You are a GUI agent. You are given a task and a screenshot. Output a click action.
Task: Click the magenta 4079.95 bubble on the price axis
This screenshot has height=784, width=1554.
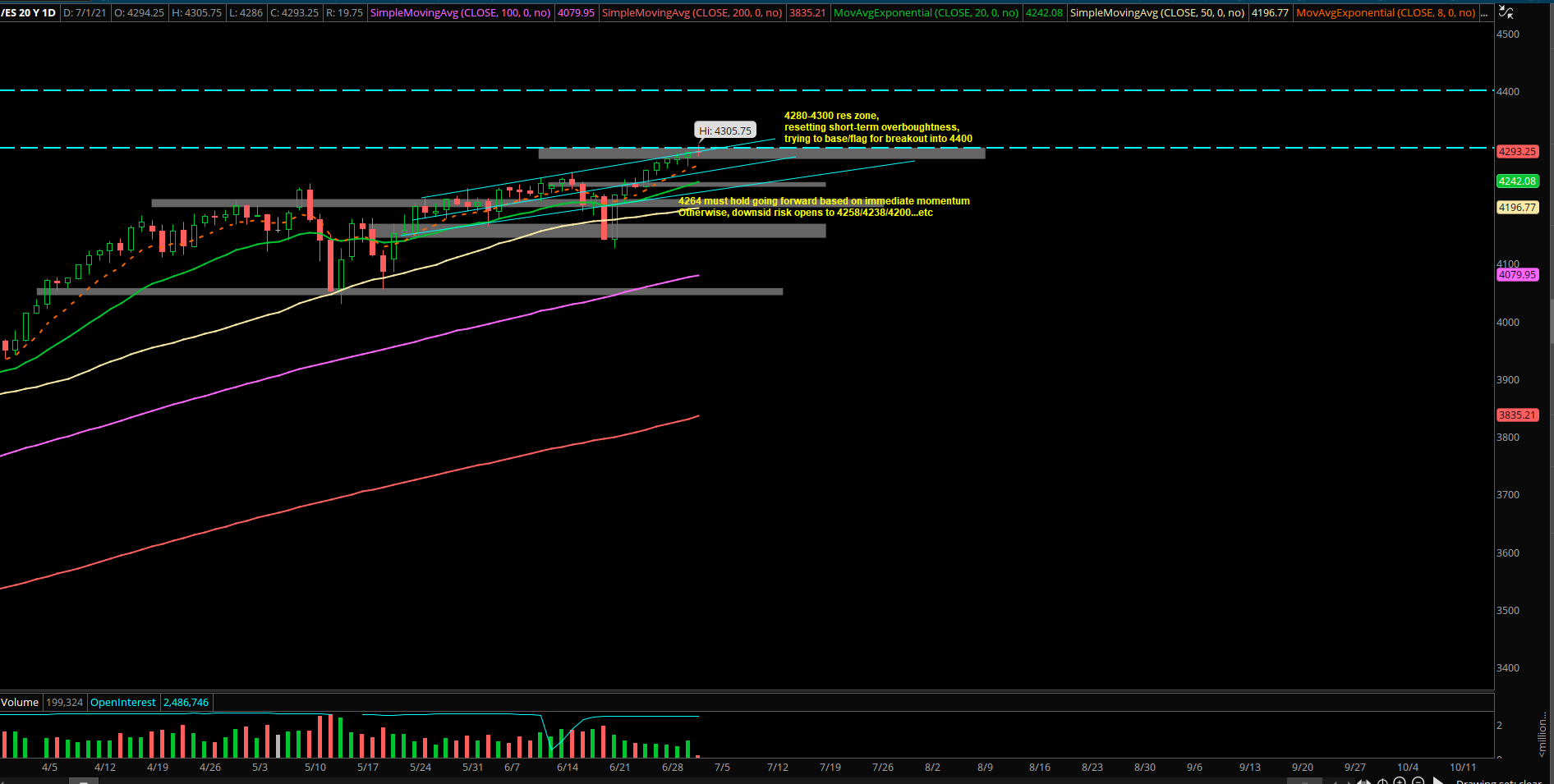click(1517, 275)
